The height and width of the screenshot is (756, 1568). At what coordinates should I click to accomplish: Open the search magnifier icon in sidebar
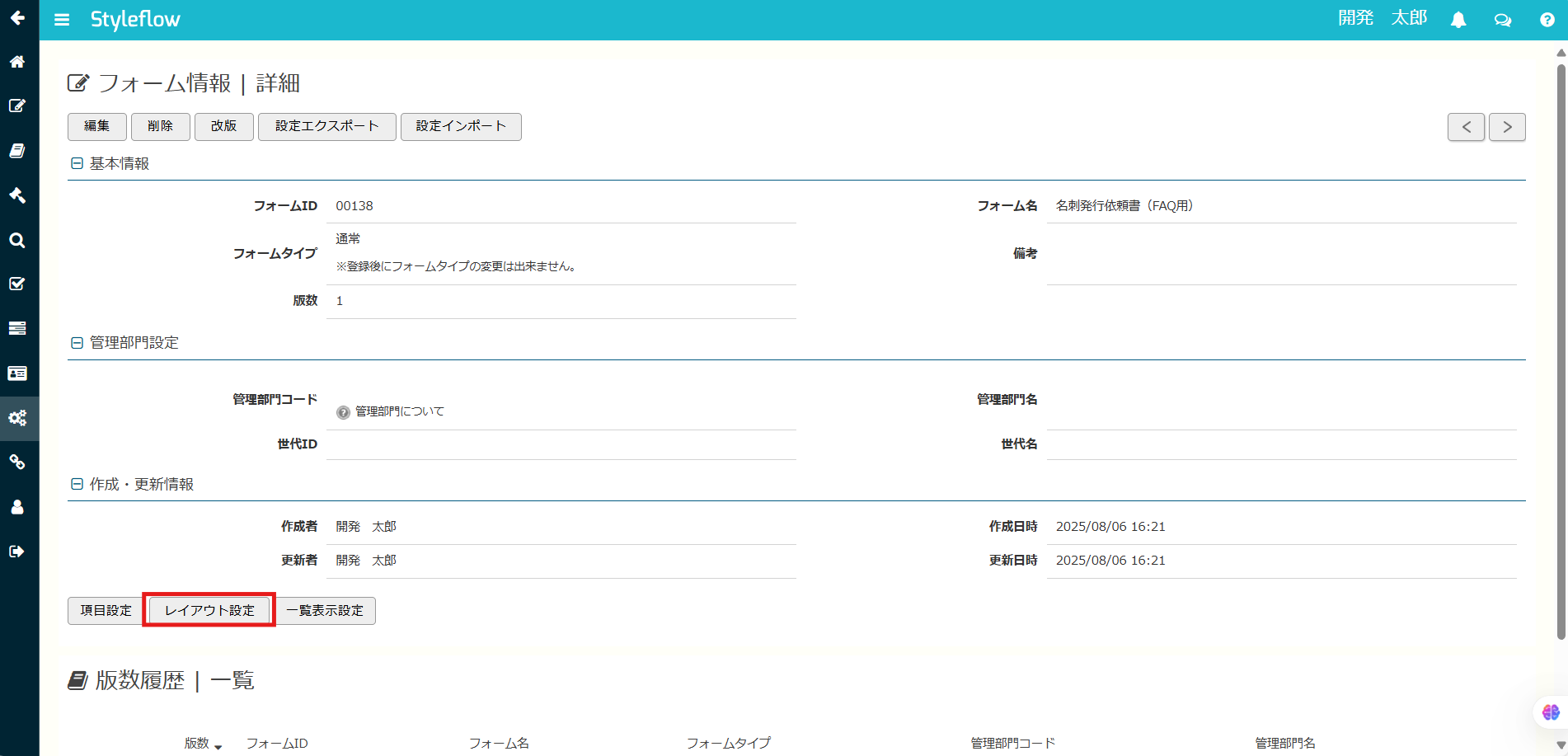click(x=17, y=240)
